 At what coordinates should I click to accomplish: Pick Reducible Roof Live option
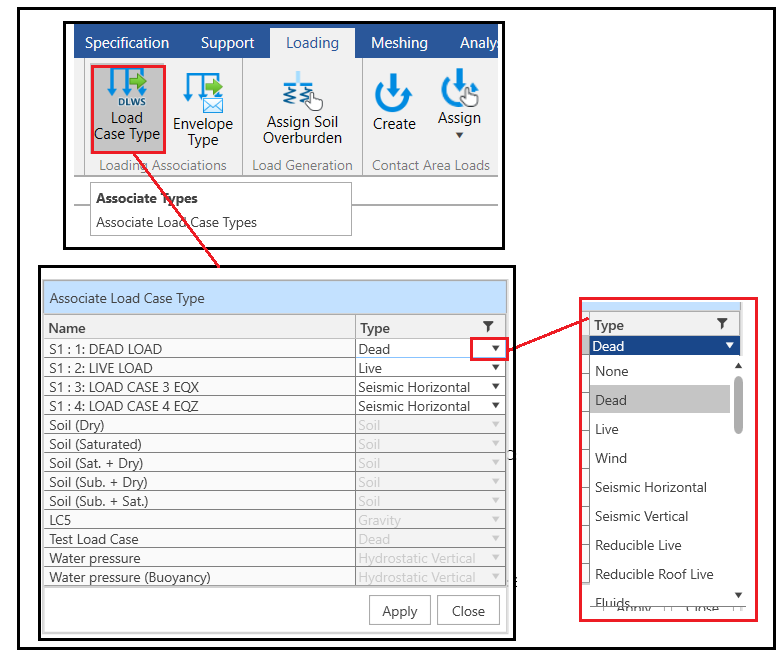654,574
